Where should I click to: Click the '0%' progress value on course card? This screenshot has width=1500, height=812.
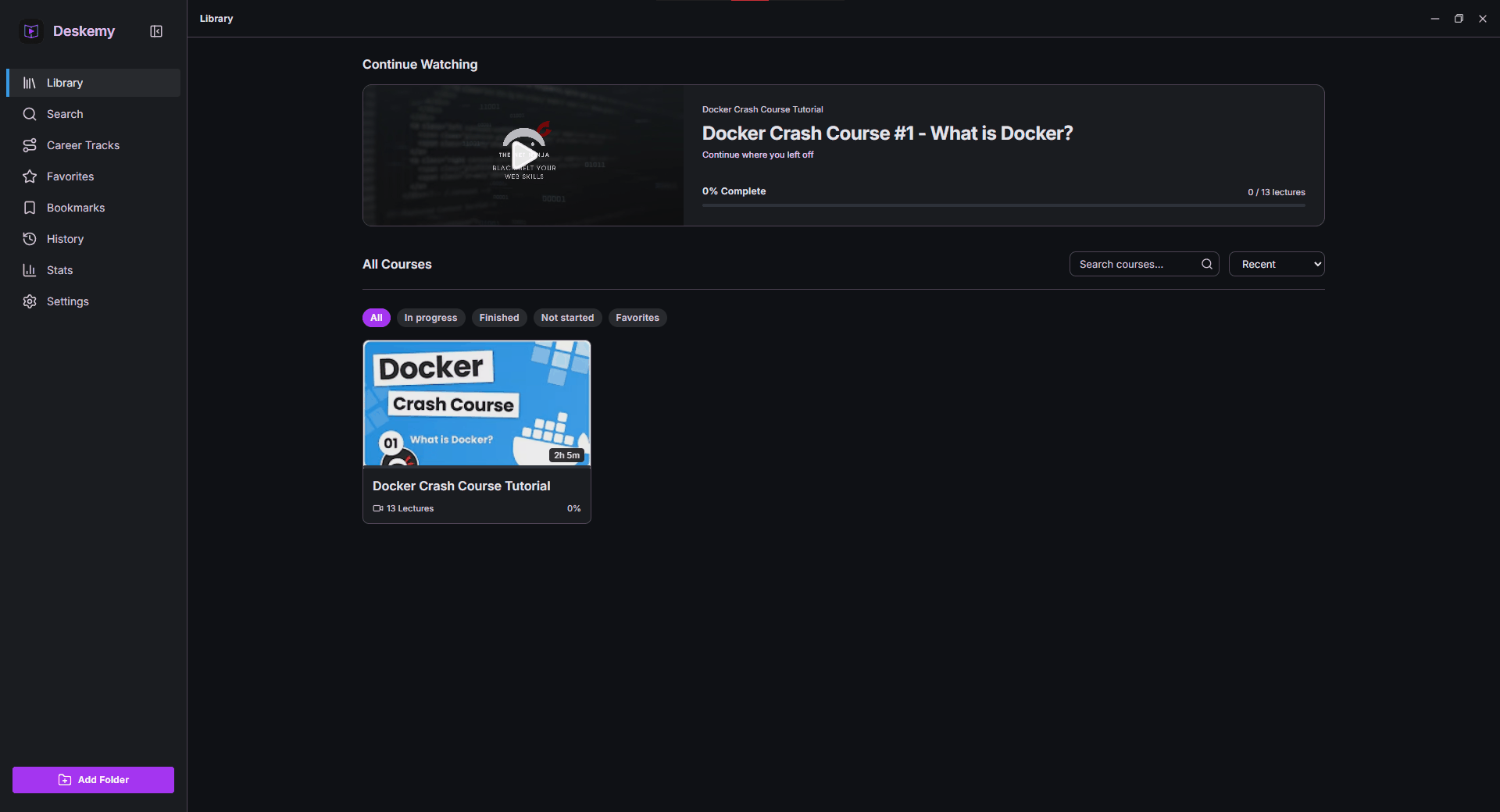click(x=574, y=508)
